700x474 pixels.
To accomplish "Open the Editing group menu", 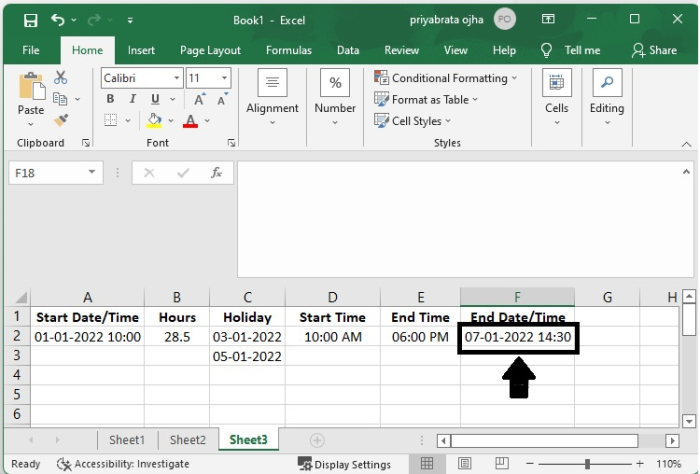I will (x=607, y=98).
